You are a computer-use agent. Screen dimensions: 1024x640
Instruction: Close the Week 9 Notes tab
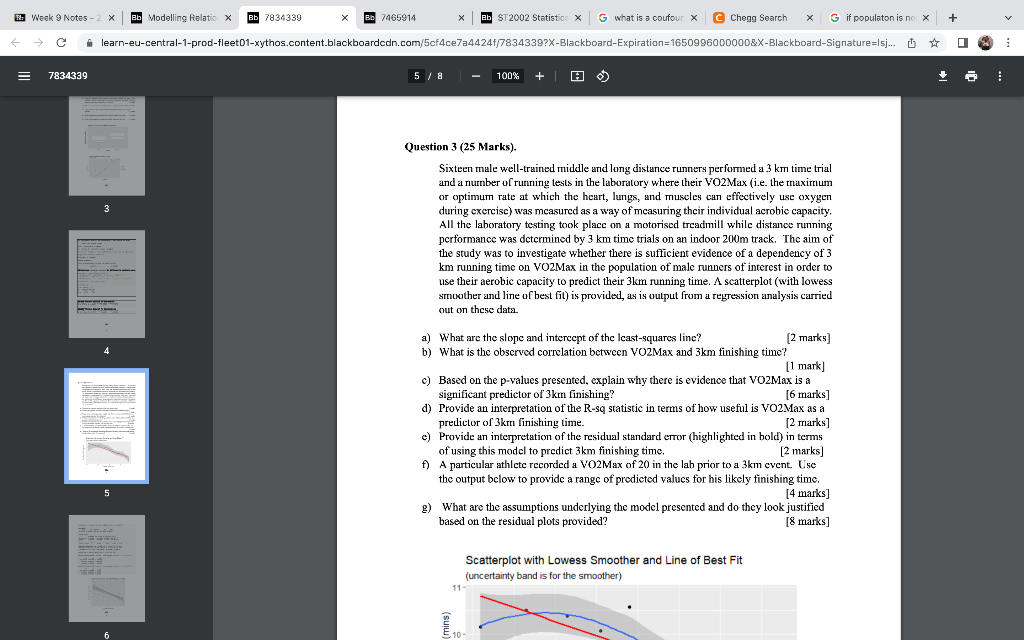coord(111,18)
